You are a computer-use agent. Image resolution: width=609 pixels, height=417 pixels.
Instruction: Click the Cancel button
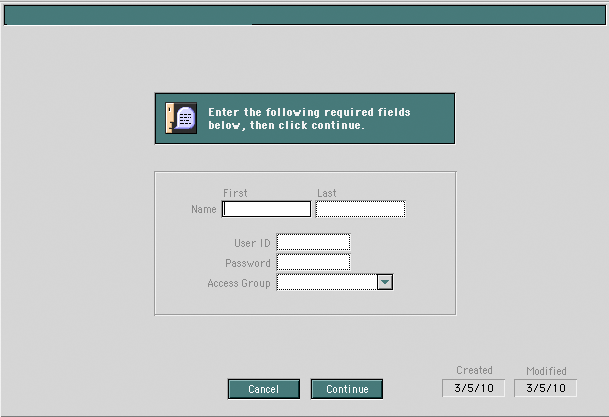tap(264, 389)
